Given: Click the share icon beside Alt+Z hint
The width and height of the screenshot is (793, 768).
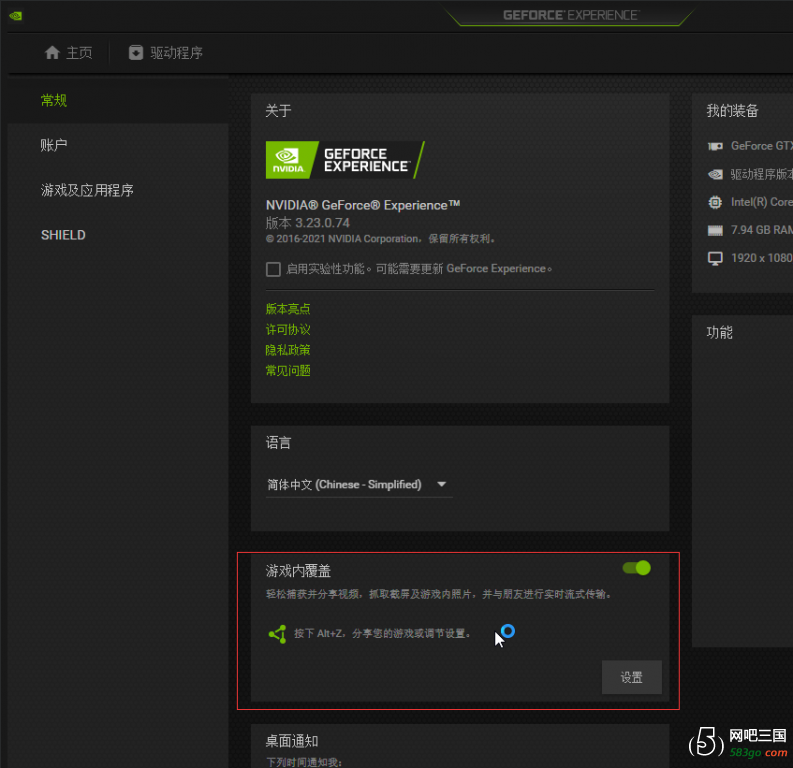Looking at the screenshot, I should (277, 634).
